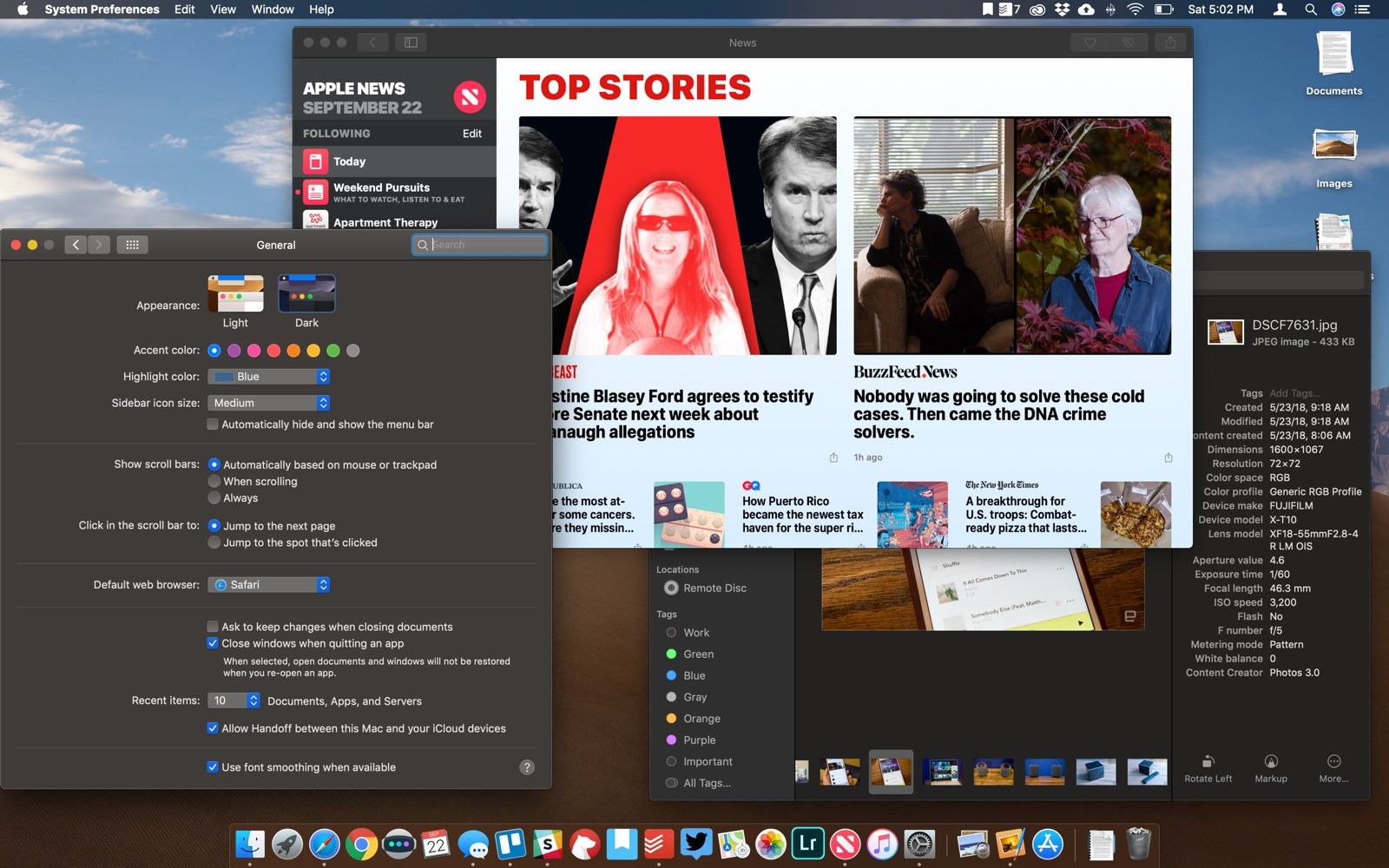
Task: Open the Spotlight search magnifier in menu bar
Action: 1311,10
